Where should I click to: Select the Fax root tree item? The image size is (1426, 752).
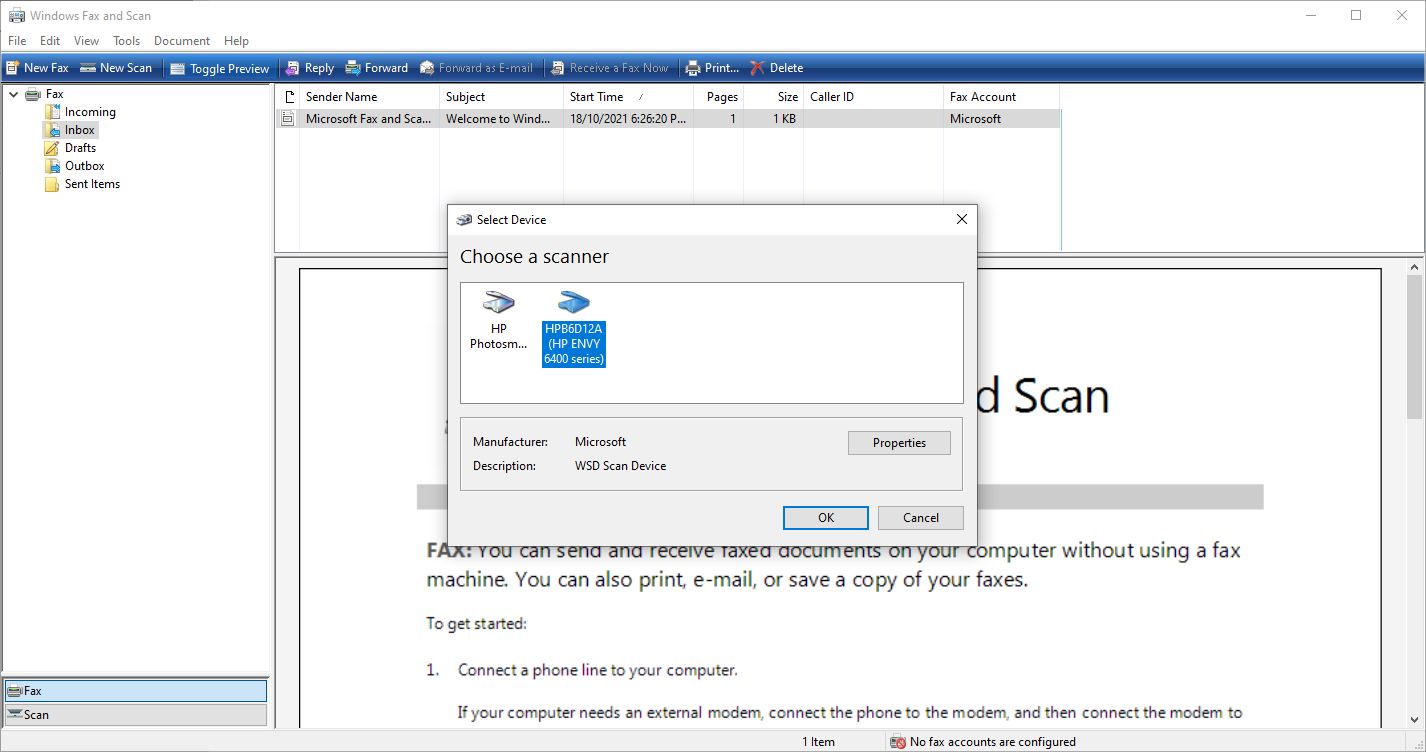point(55,94)
